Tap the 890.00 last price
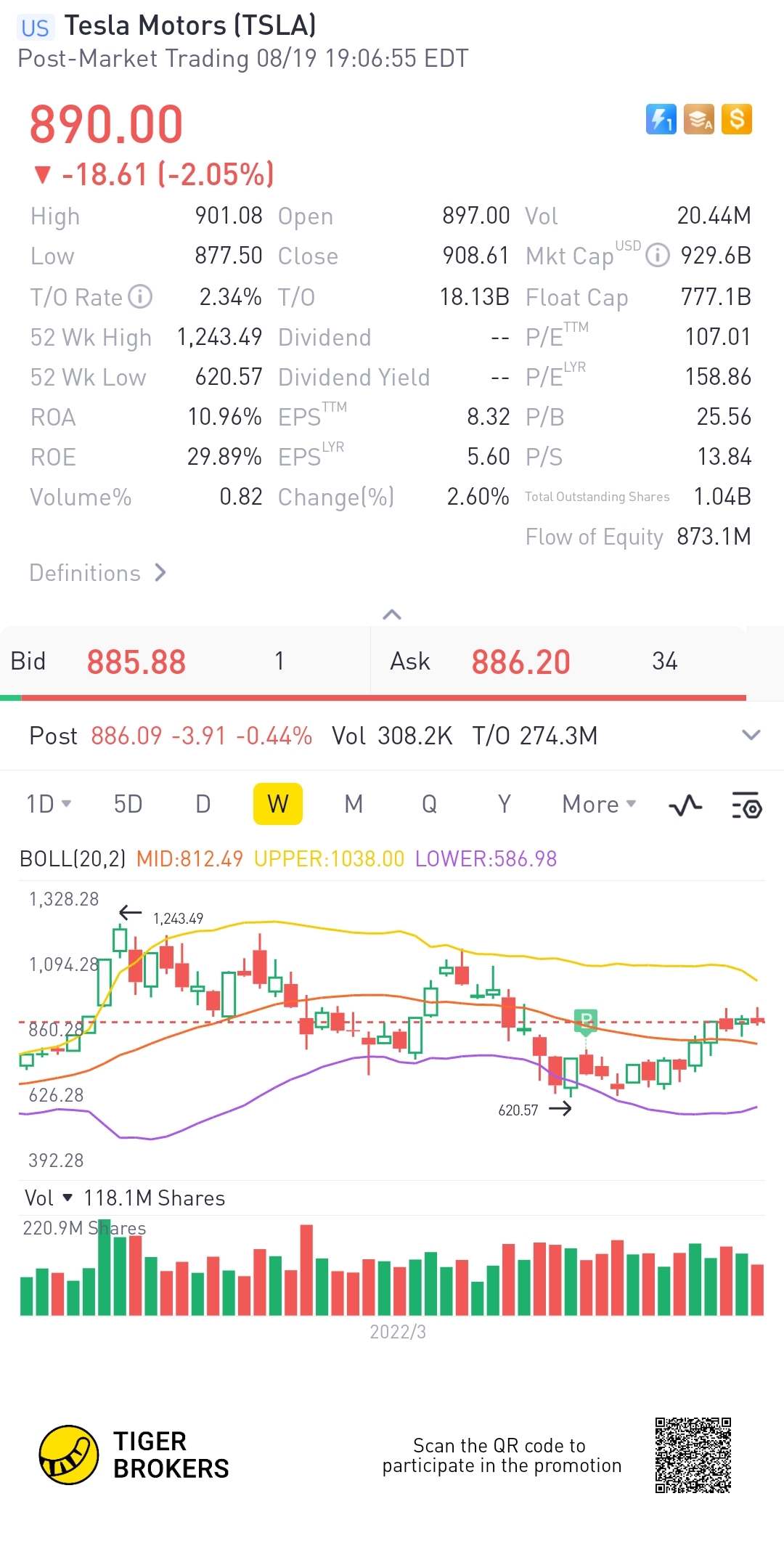 coord(106,123)
